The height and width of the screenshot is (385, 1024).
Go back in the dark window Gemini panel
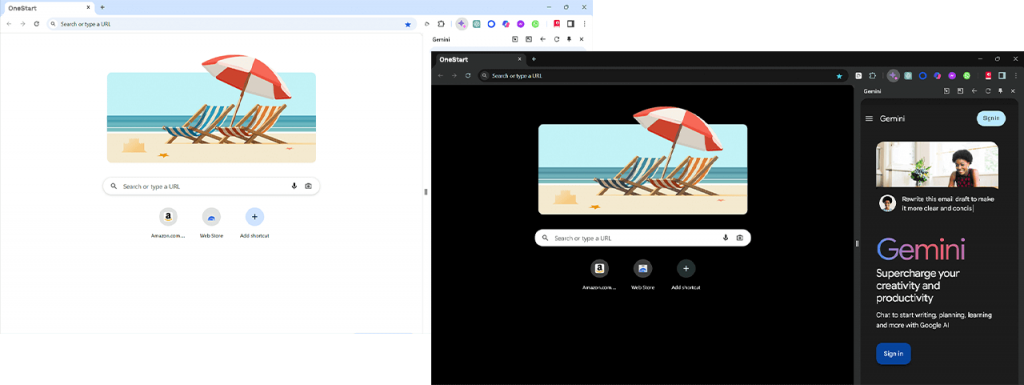point(974,91)
